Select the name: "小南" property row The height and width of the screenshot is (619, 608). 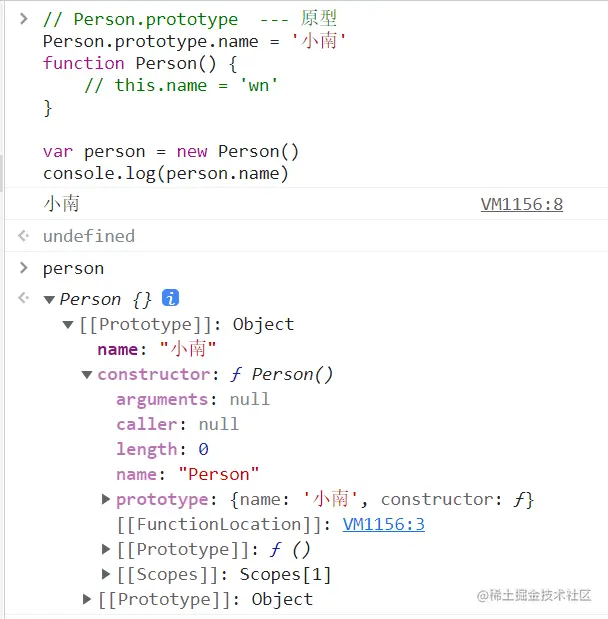(x=157, y=349)
